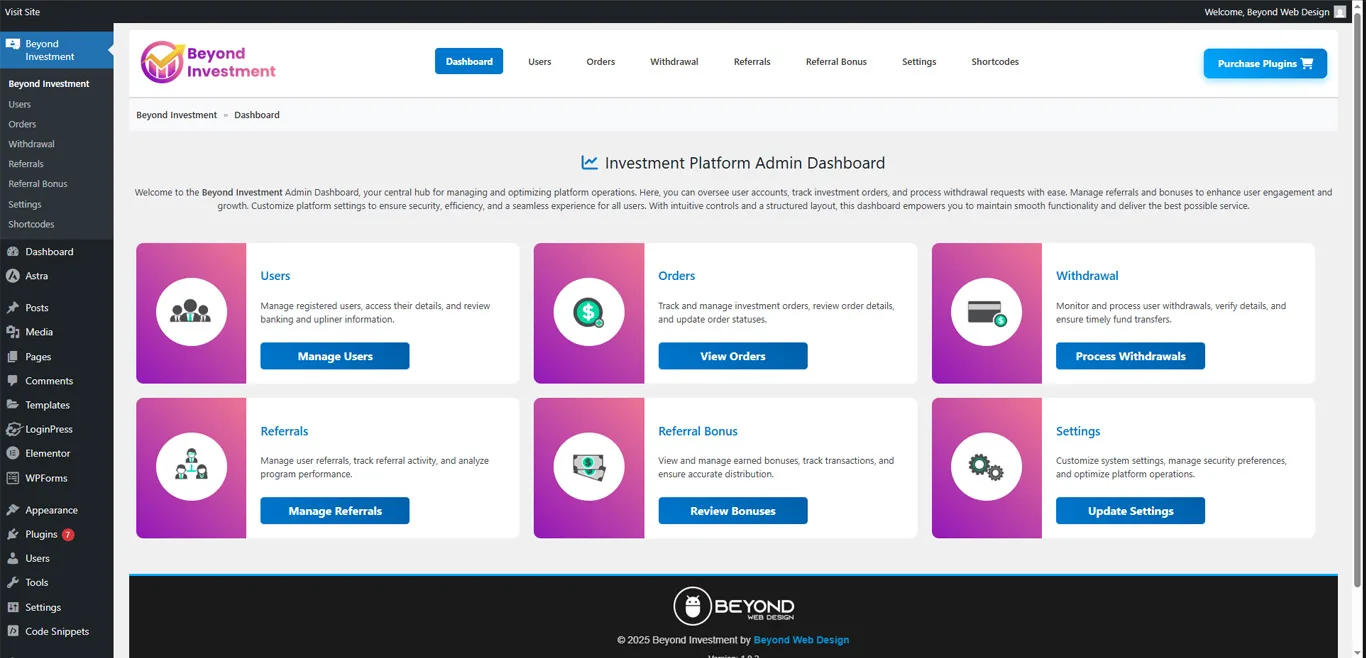Select Referrals in the sidebar submenu
Screen dimensions: 1366x658
[26, 164]
